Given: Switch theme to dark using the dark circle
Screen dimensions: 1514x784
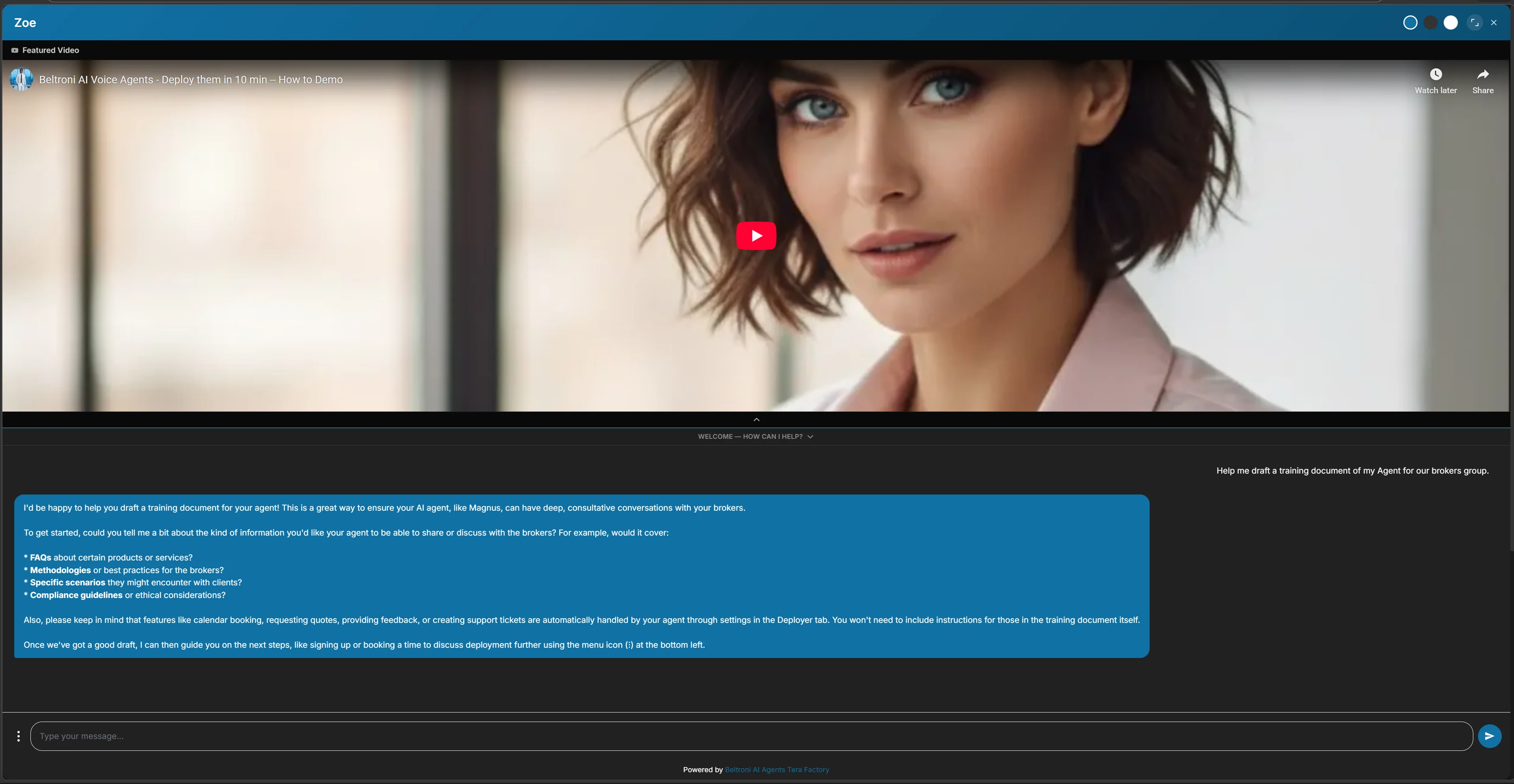Looking at the screenshot, I should coord(1431,23).
